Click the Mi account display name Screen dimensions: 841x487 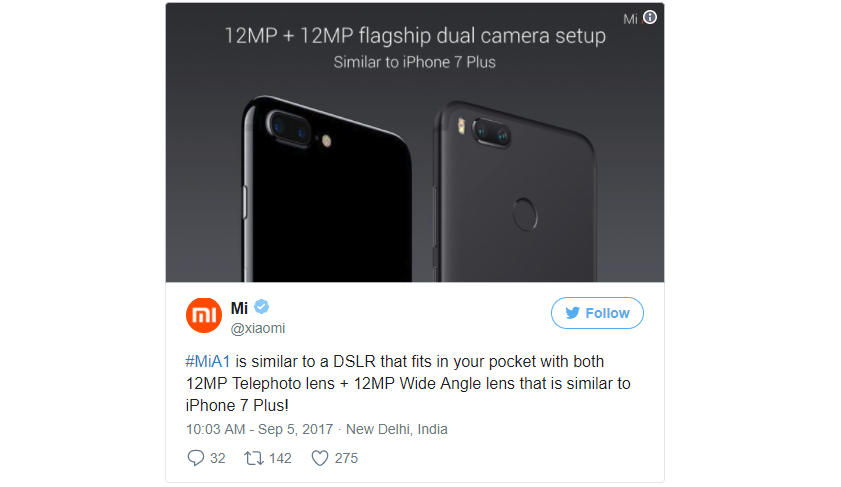(x=239, y=308)
